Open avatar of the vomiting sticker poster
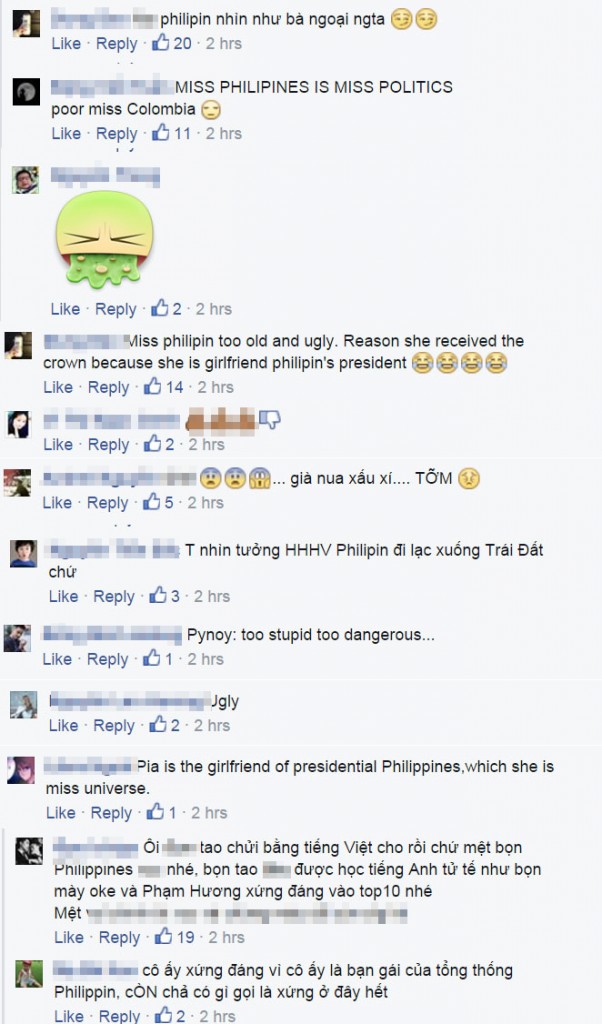The image size is (602, 1024). (x=25, y=180)
